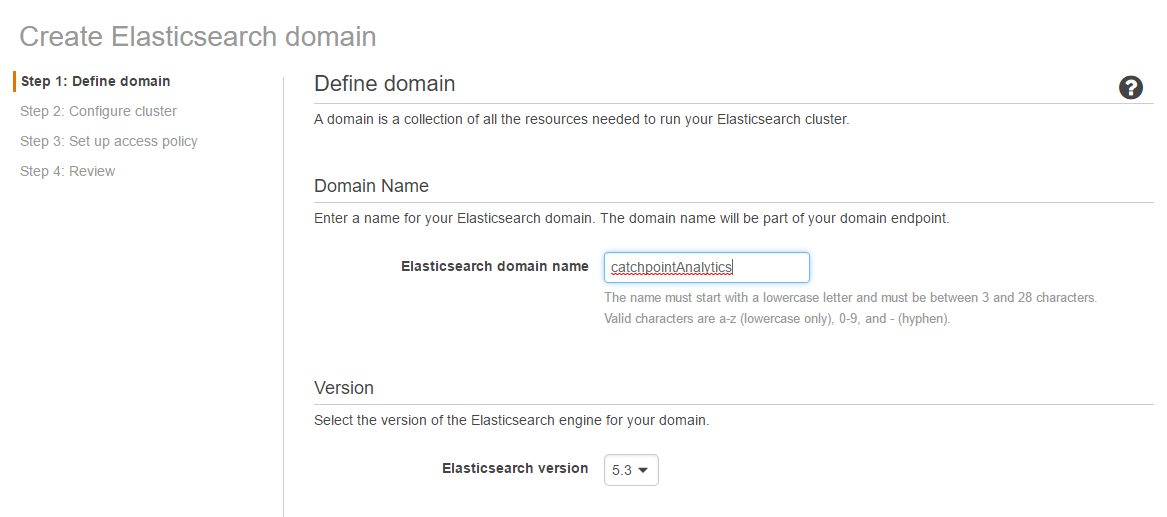The image size is (1167, 517).
Task: Open the help question mark icon
Action: (x=1131, y=88)
